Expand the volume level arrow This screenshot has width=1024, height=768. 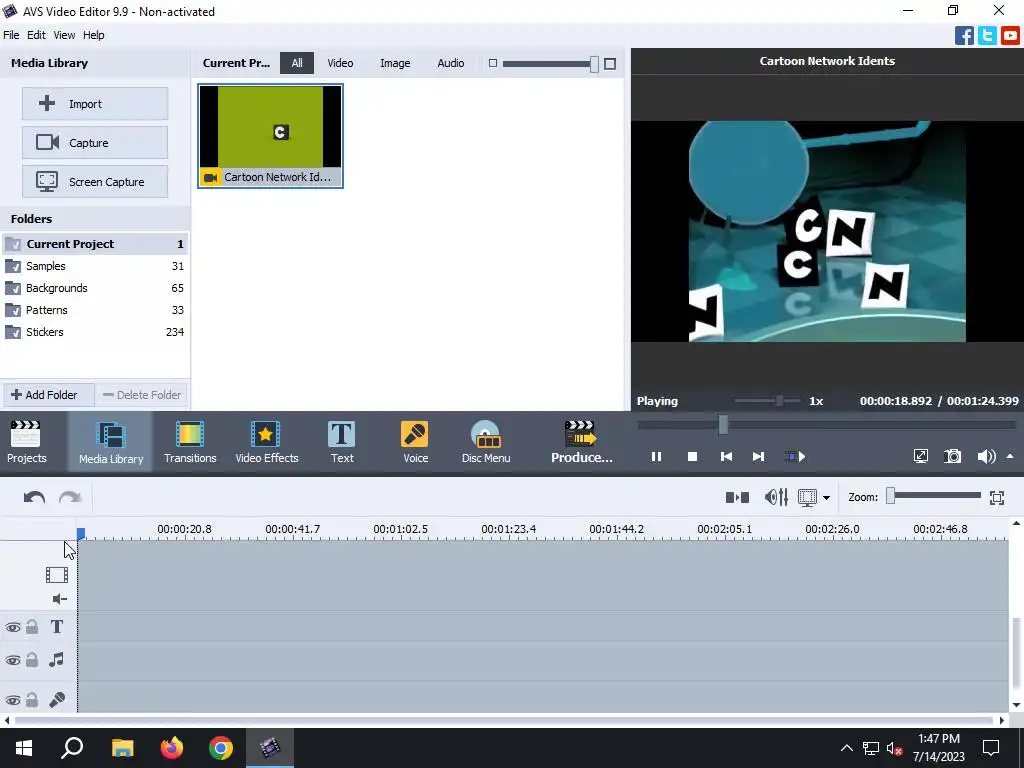1010,456
